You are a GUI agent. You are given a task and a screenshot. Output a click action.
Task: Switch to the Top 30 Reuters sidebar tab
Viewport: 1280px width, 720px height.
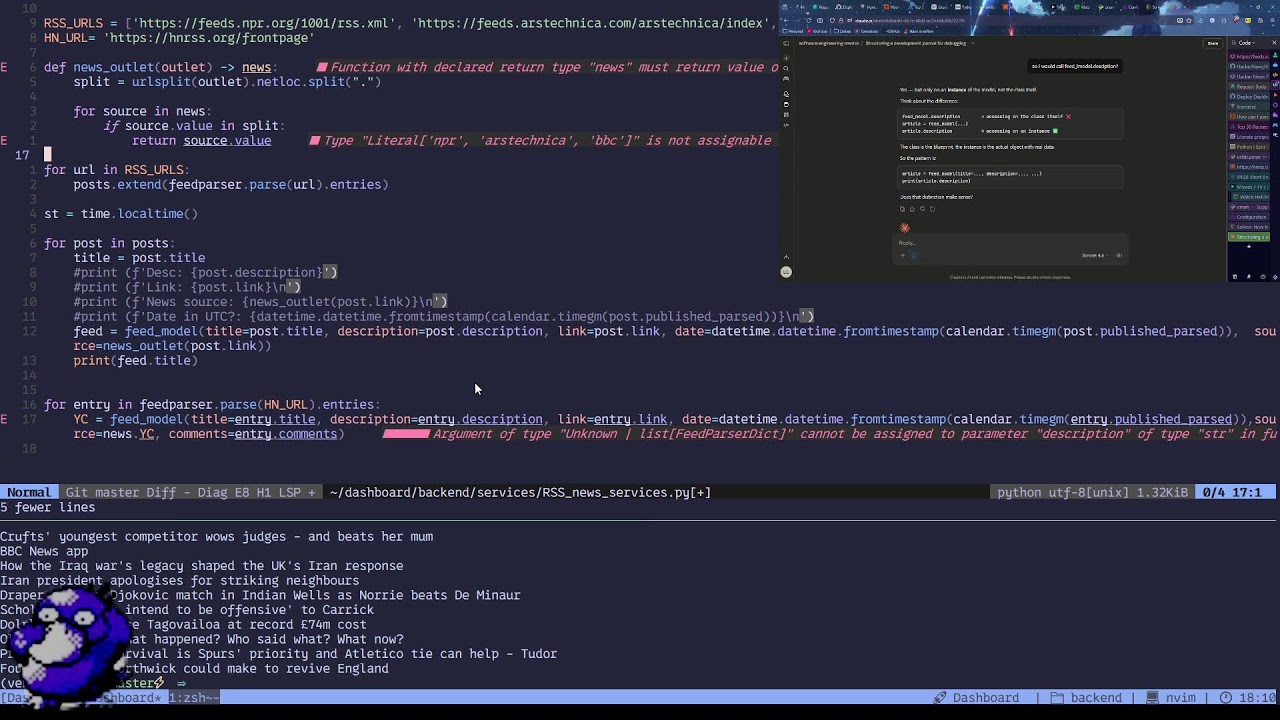[x=1249, y=126]
